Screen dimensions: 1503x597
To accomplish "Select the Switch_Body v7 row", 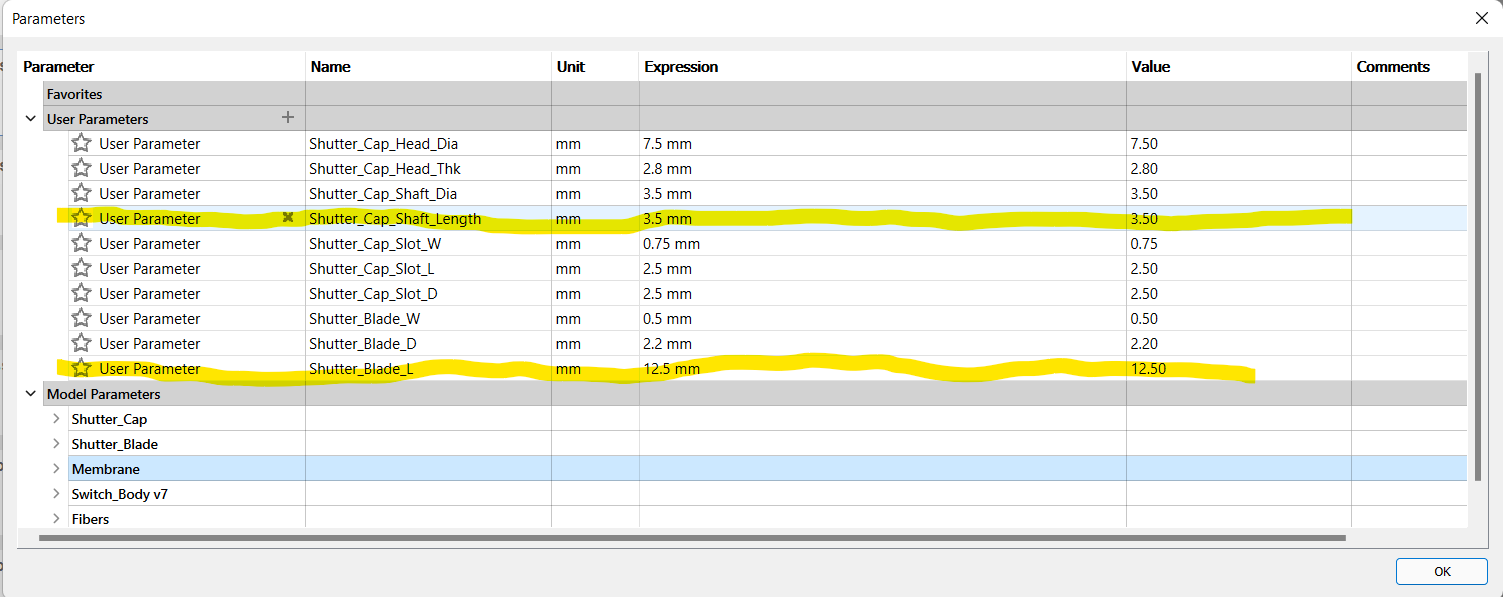I will (x=767, y=494).
